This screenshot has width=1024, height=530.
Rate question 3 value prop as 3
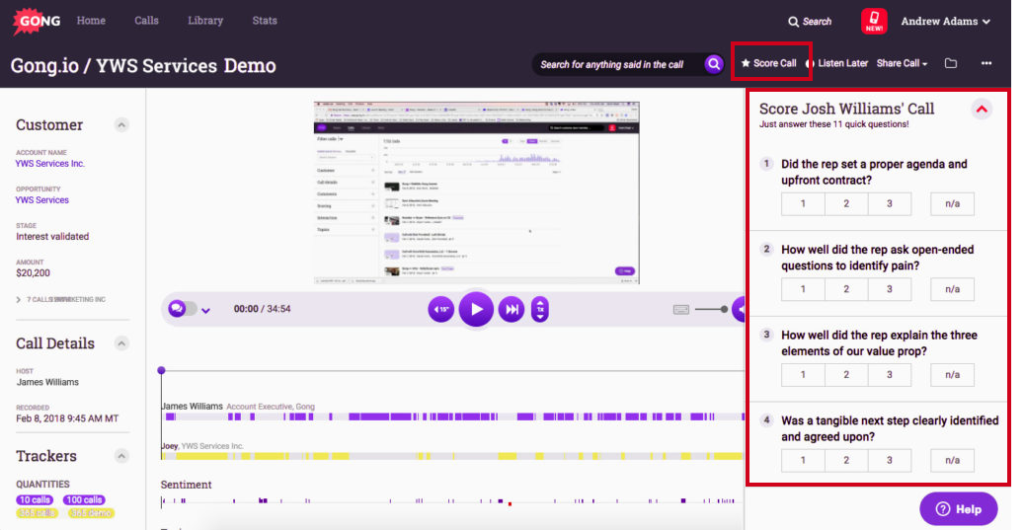point(889,375)
